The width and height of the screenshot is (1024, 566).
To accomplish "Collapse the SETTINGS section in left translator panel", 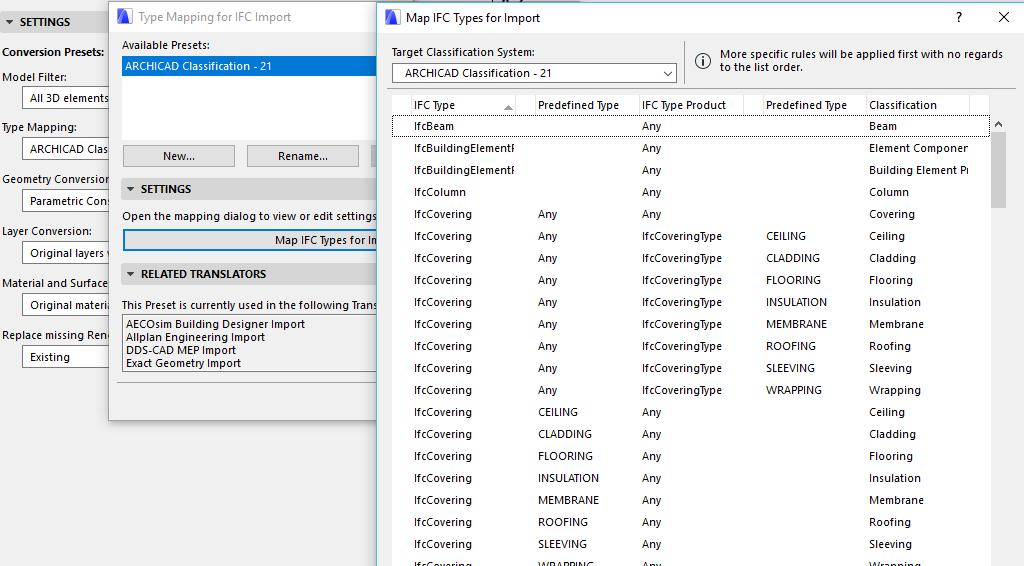I will click(9, 22).
